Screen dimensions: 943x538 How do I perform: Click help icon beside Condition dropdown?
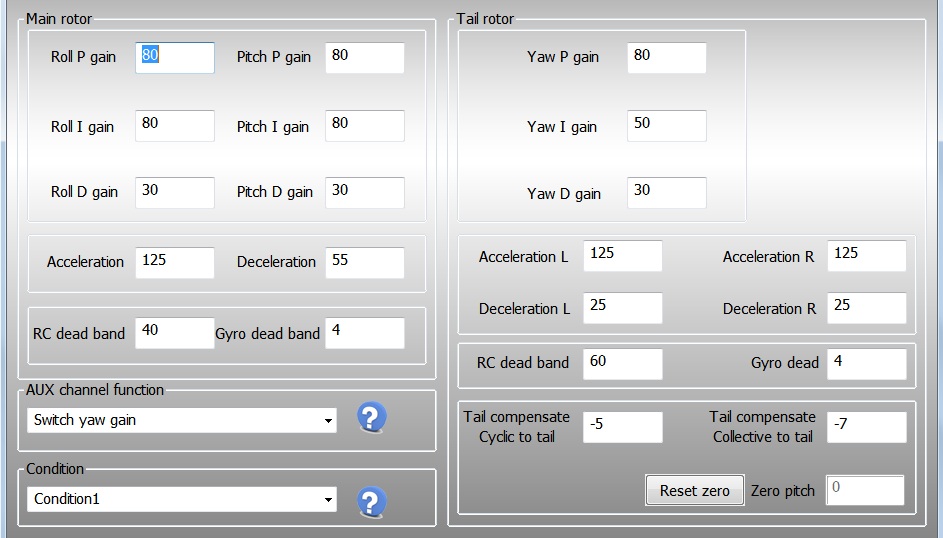pyautogui.click(x=371, y=500)
